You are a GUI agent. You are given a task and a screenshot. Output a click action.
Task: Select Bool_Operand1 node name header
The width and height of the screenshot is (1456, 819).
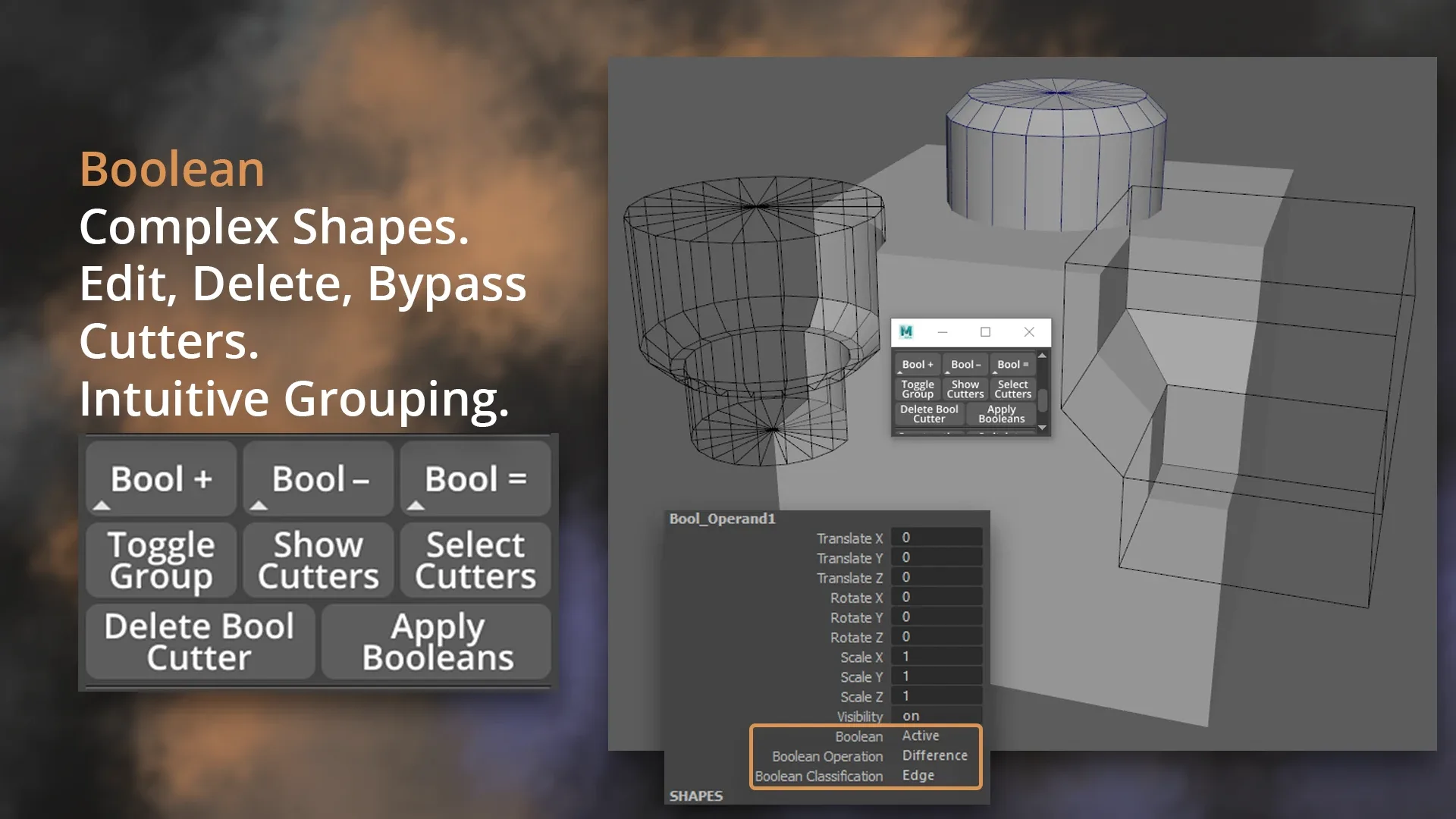pos(722,519)
